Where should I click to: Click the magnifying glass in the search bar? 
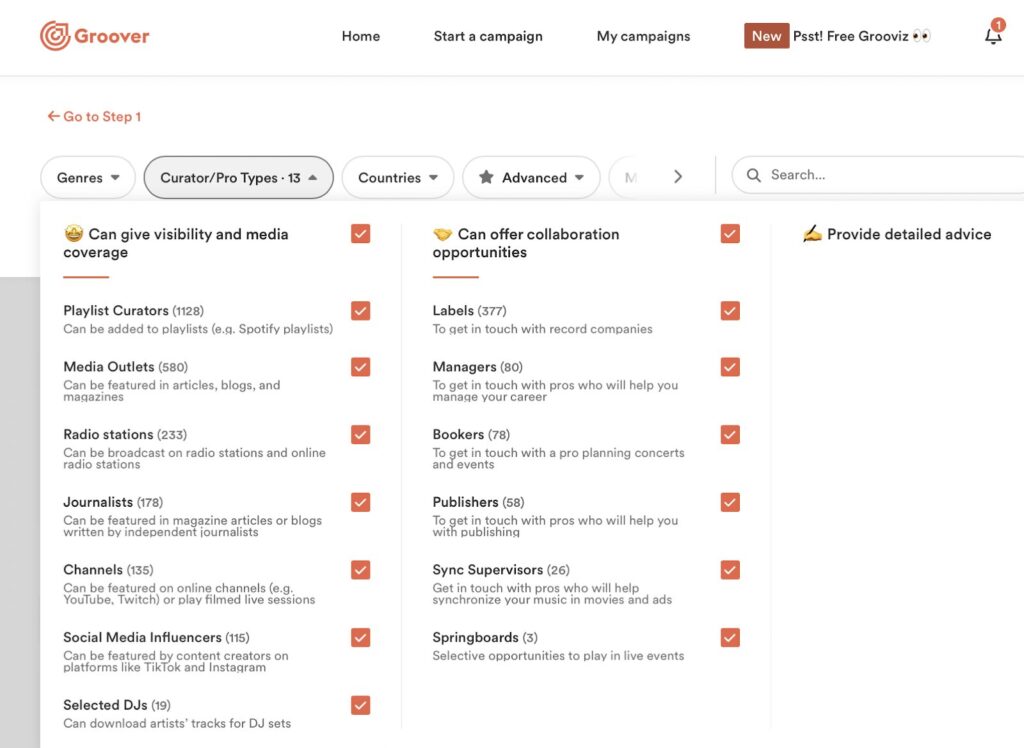pos(753,174)
